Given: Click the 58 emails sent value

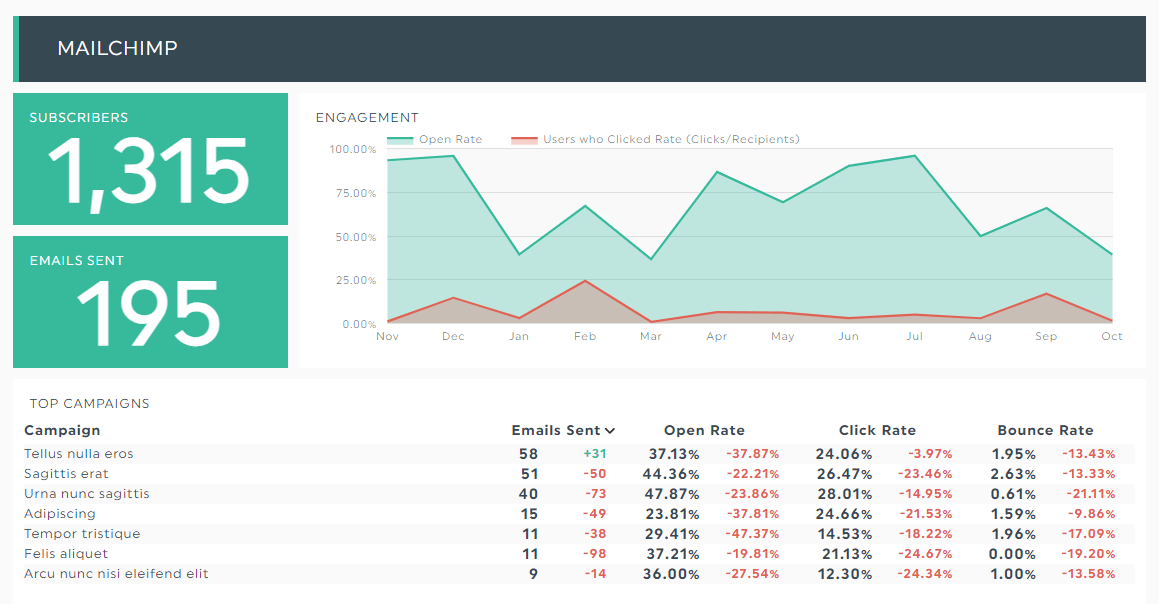Looking at the screenshot, I should [x=528, y=454].
